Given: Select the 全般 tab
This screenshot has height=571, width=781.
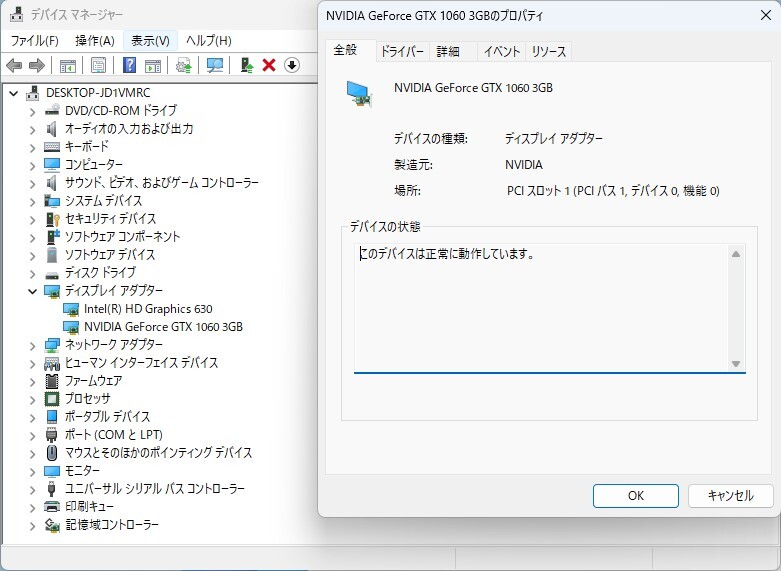Looking at the screenshot, I should (346, 50).
